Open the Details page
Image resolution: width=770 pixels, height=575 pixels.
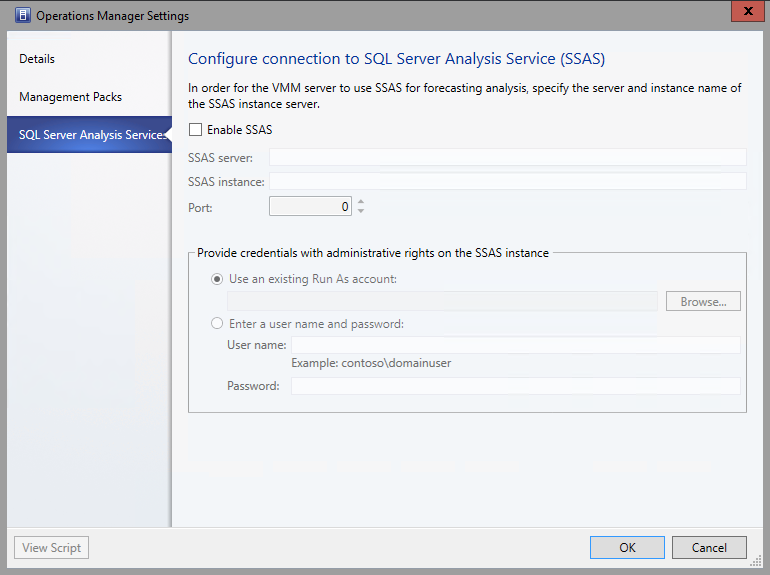tap(37, 59)
